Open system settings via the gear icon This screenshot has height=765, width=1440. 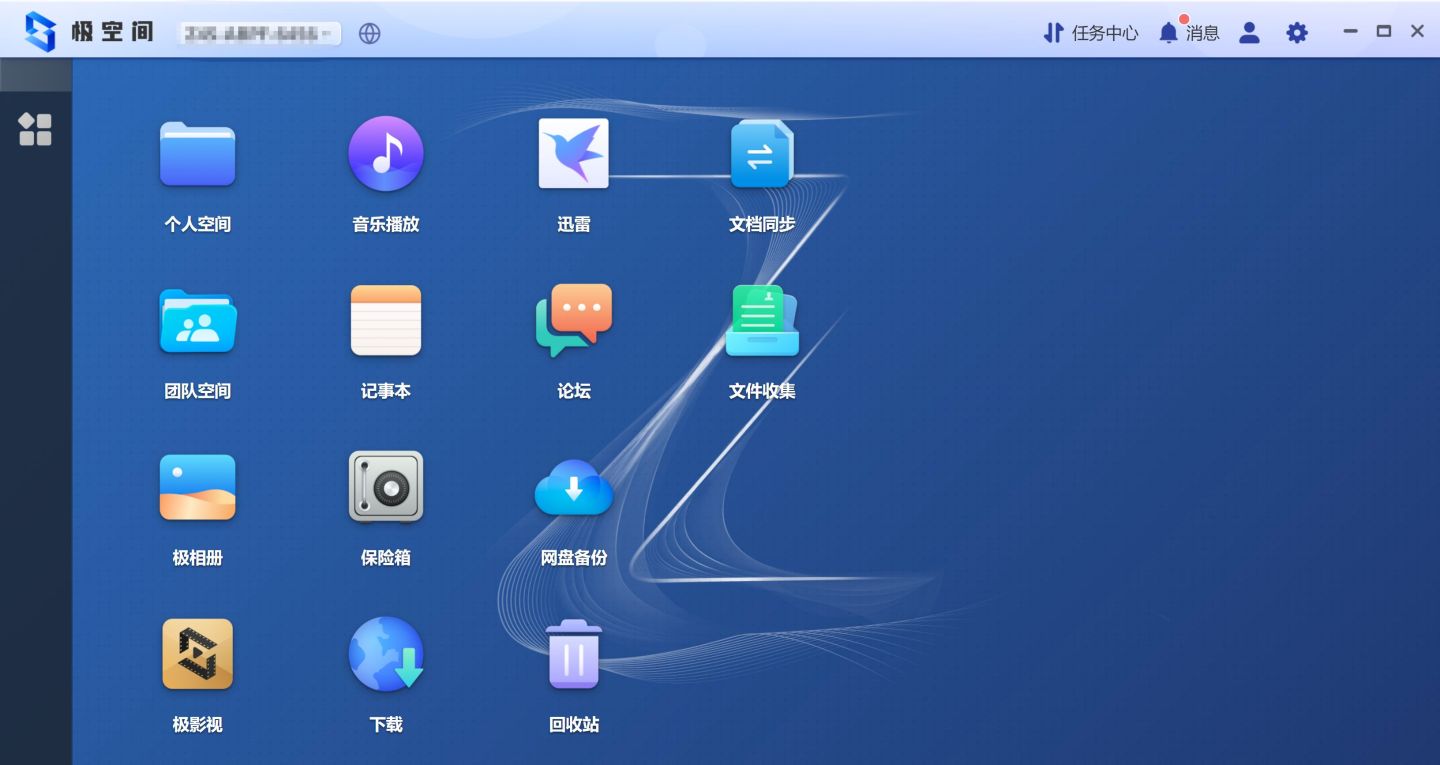click(x=1296, y=32)
